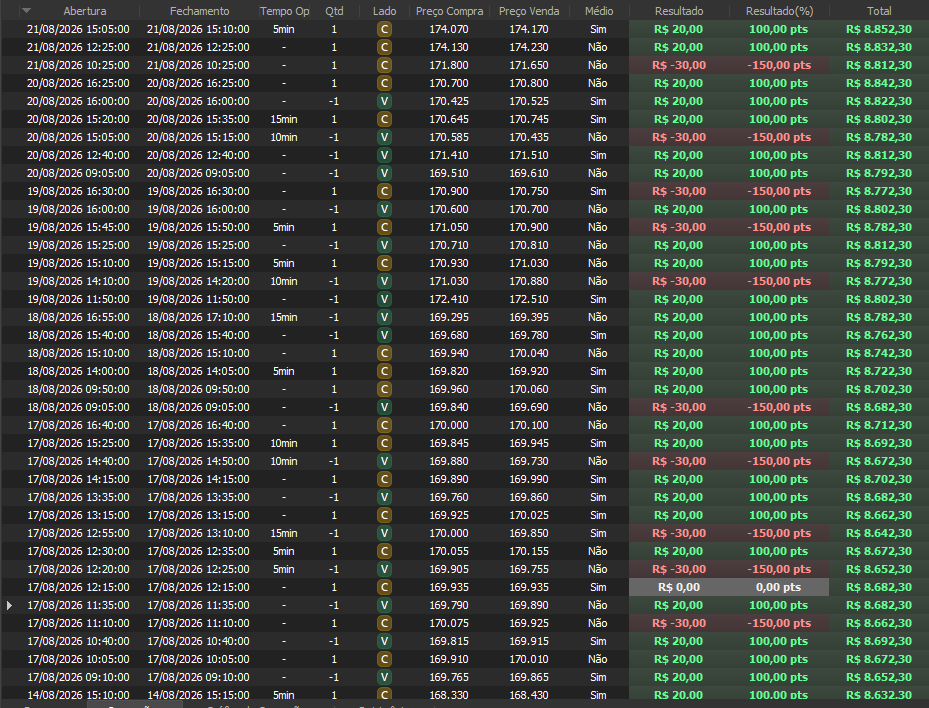Select the total cell R$ 8.722,30

pos(879,371)
